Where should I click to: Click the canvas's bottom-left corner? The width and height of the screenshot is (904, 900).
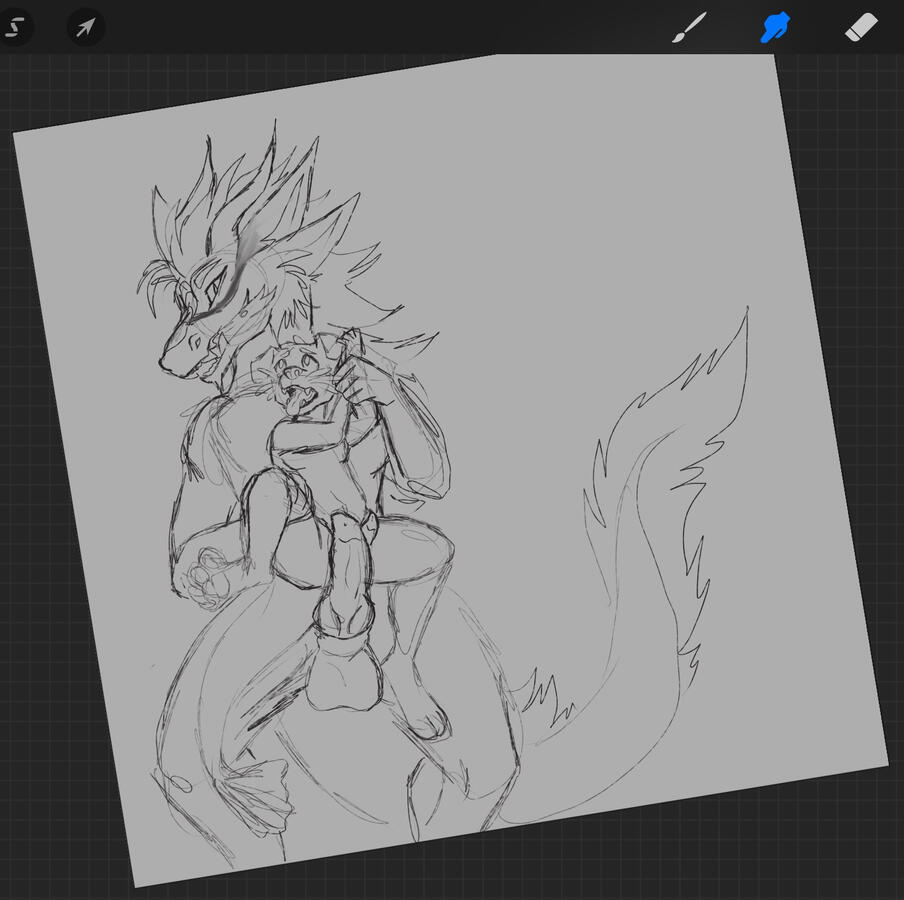(136, 883)
